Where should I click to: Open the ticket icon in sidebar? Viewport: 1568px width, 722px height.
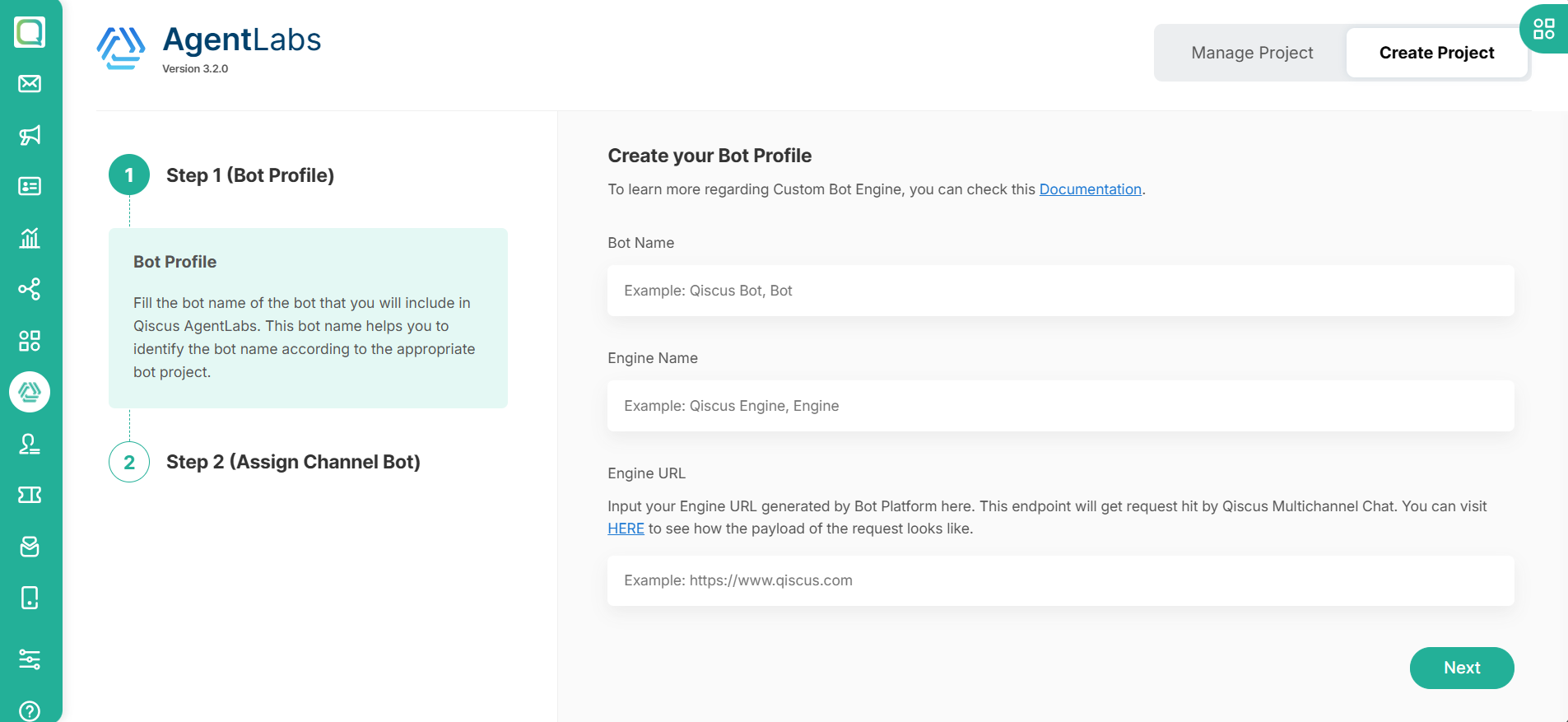30,495
